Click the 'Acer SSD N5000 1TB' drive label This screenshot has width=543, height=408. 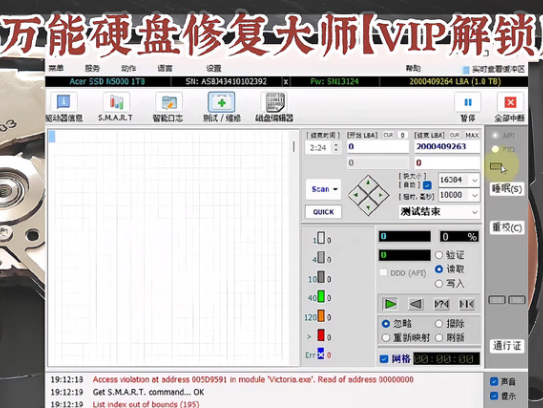pyautogui.click(x=107, y=82)
